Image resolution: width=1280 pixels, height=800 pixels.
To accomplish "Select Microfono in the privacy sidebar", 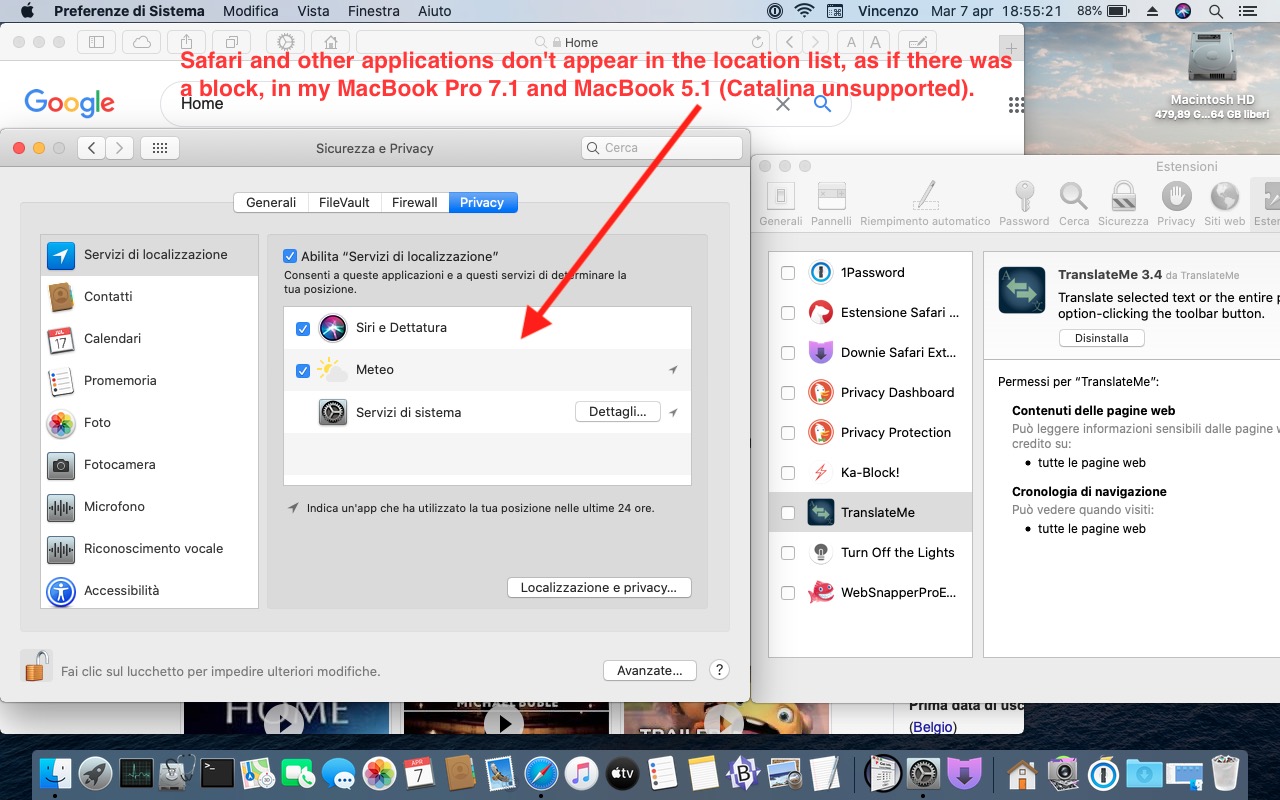I will pos(150,507).
